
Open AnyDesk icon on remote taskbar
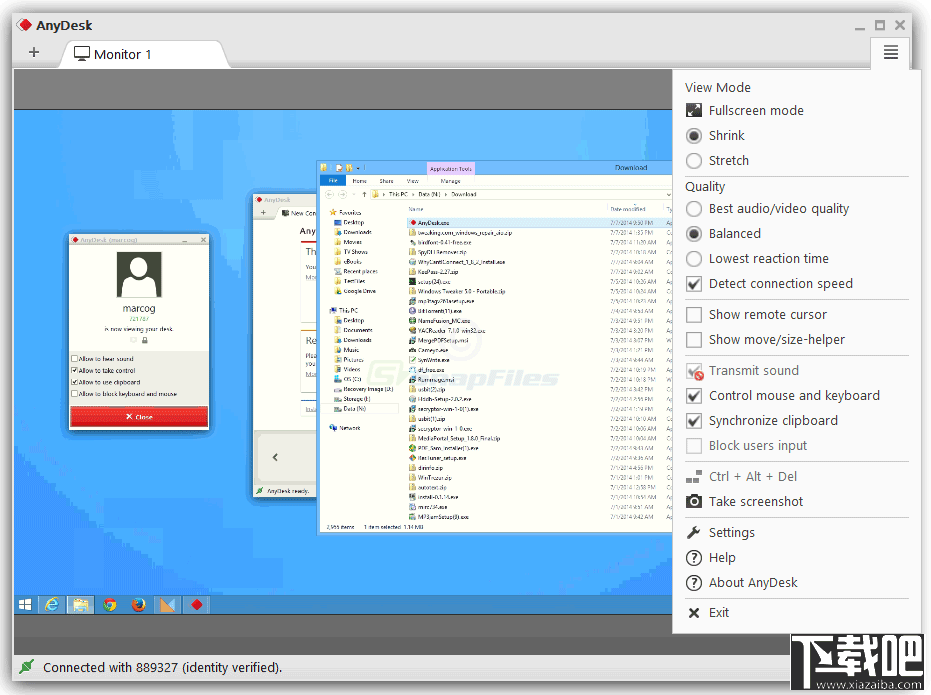[197, 605]
